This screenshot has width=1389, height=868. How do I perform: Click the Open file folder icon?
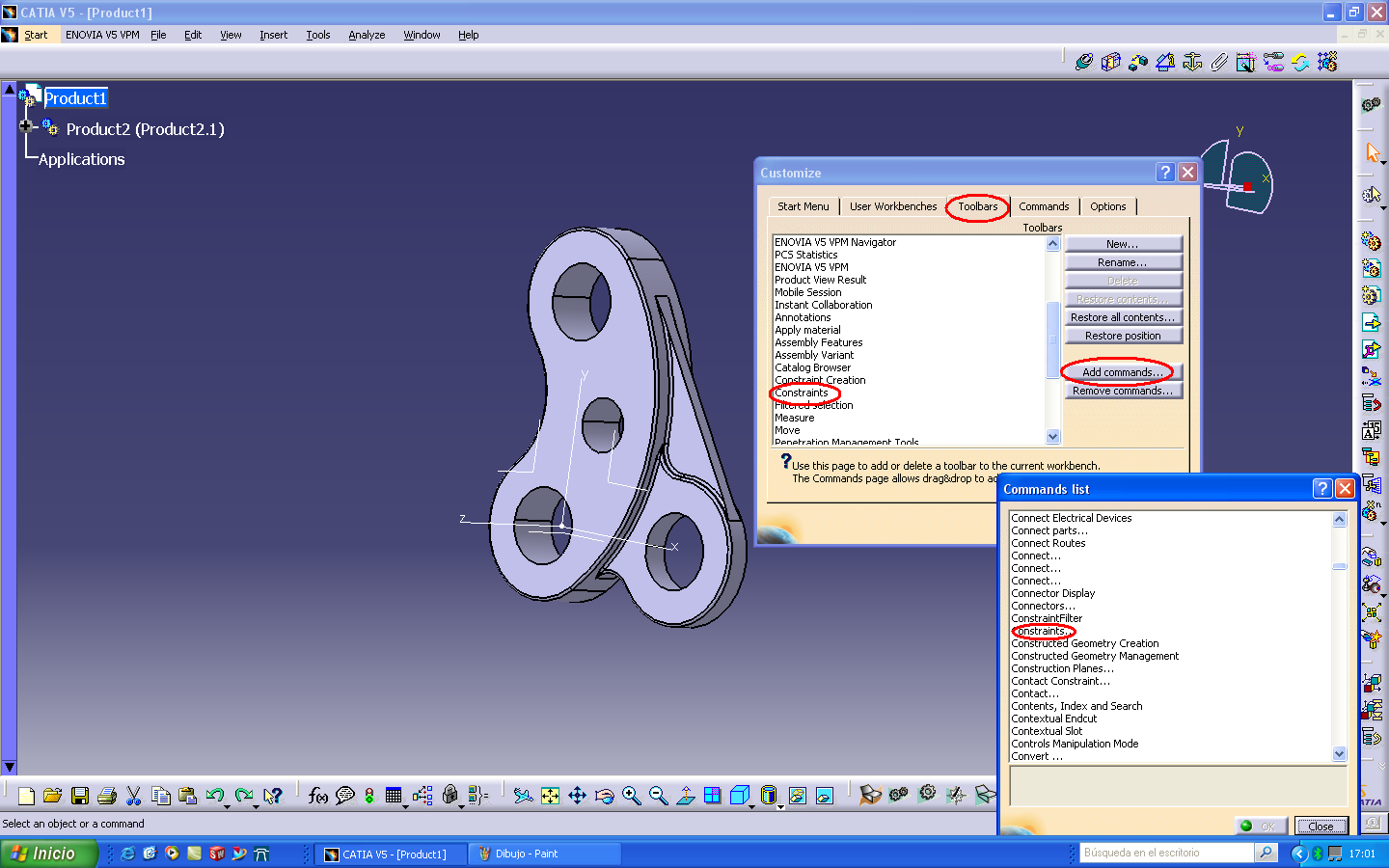(x=53, y=796)
